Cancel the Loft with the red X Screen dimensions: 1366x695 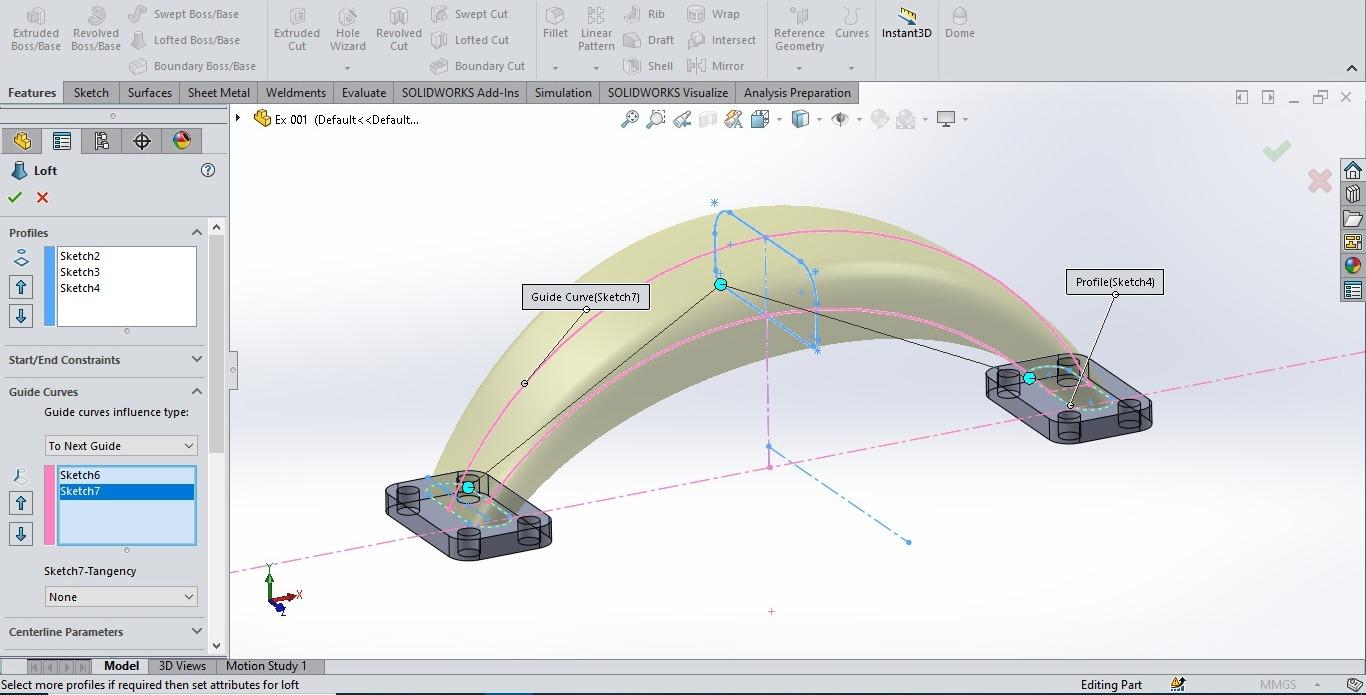click(x=42, y=198)
